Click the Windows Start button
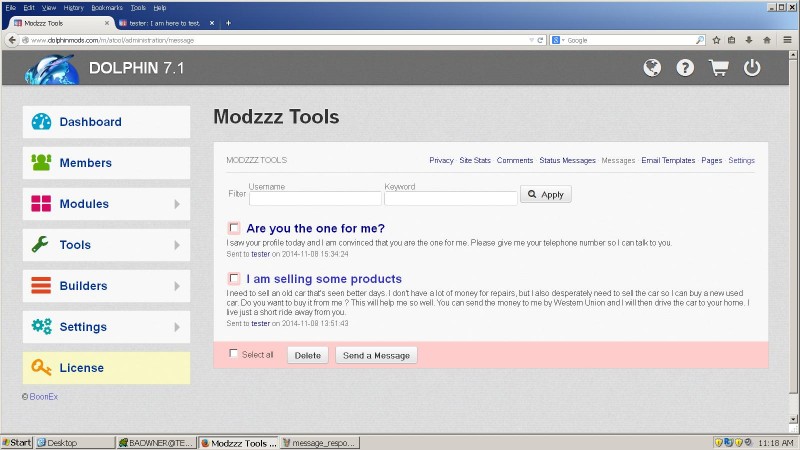Image resolution: width=800 pixels, height=450 pixels. pos(16,442)
